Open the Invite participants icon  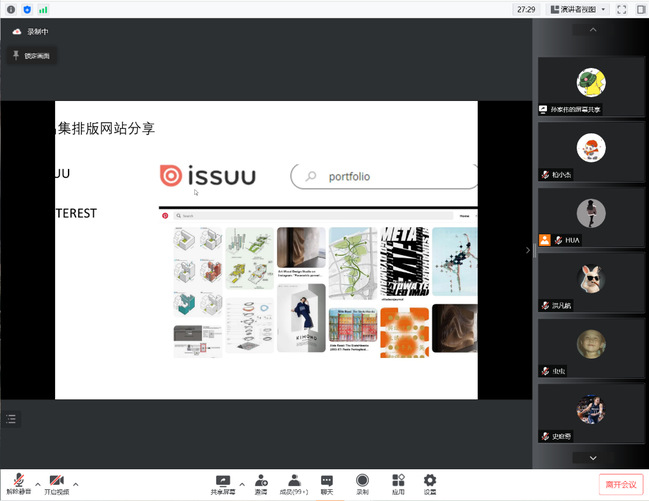pos(261,482)
